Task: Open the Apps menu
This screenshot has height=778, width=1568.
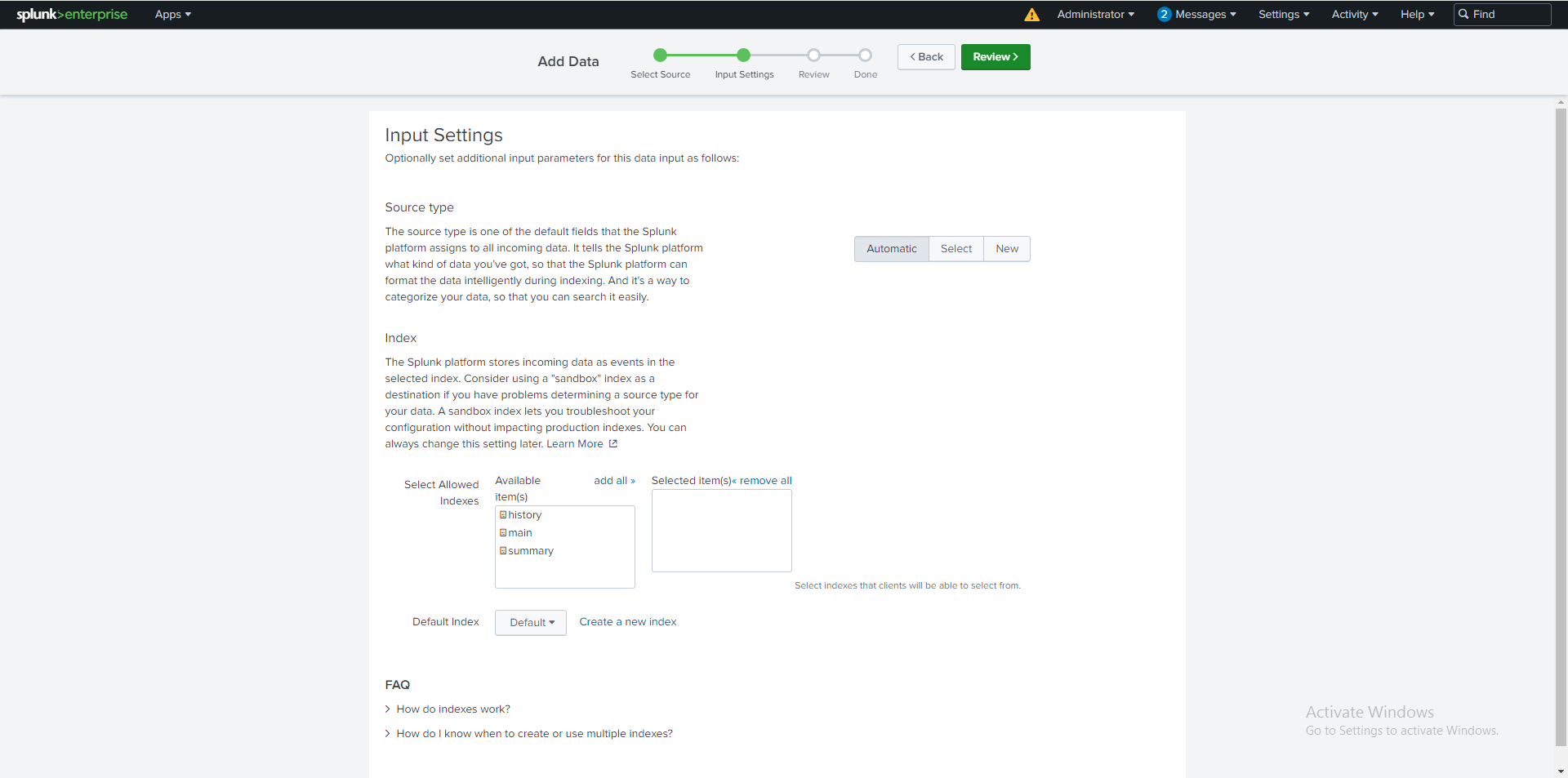Action: tap(172, 15)
